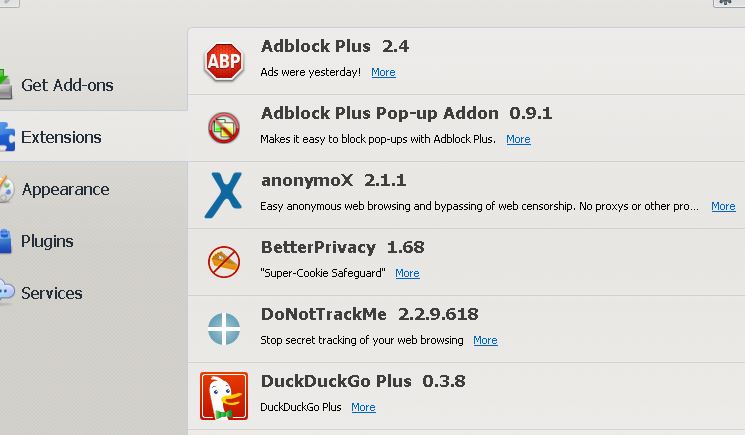Show More details for anonymoX
This screenshot has width=745, height=435.
tap(723, 206)
